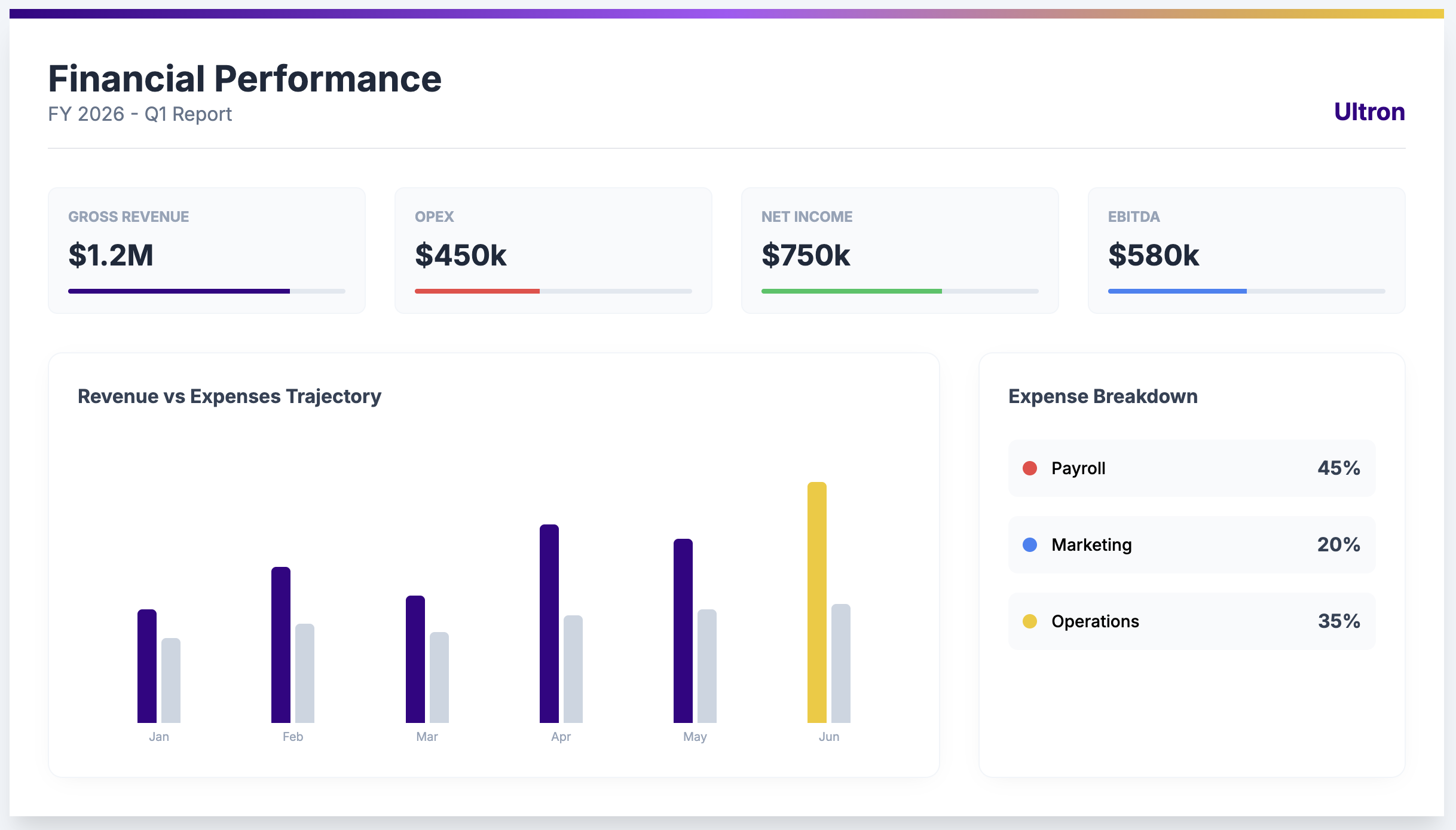Image resolution: width=1456 pixels, height=830 pixels.
Task: Open the FY 2026 - Q1 Report
Action: [x=139, y=114]
